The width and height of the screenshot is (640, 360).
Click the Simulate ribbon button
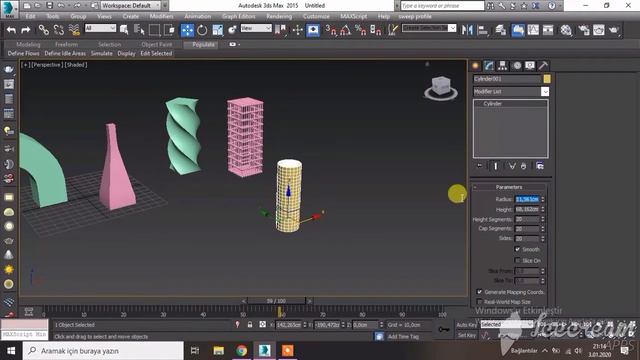click(102, 53)
